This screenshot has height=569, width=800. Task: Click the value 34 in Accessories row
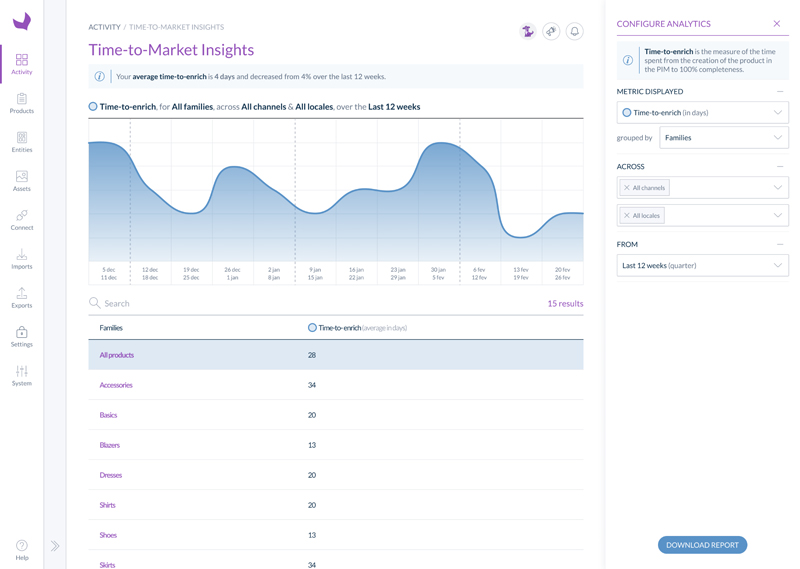tap(312, 385)
